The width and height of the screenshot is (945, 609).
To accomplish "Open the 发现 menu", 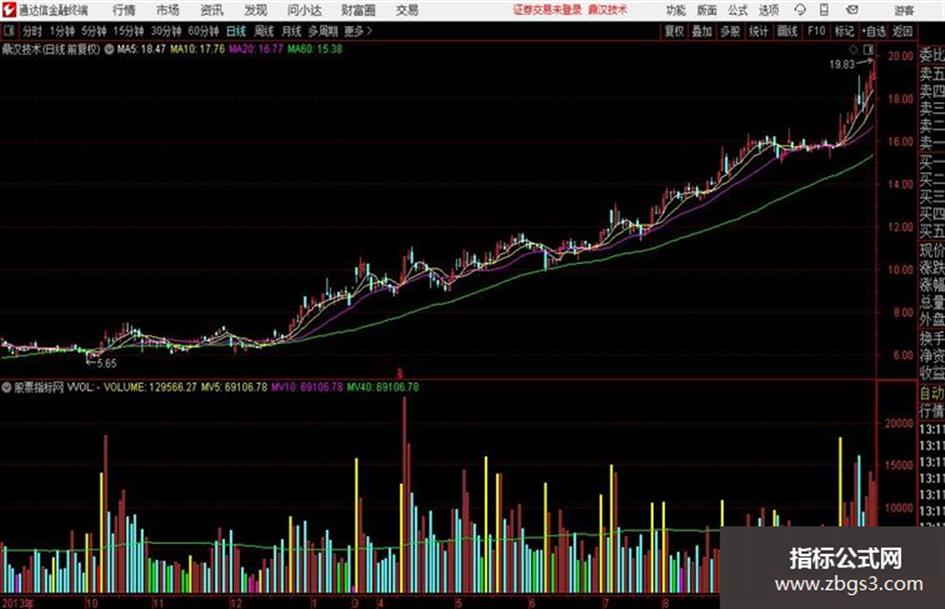I will pyautogui.click(x=256, y=10).
